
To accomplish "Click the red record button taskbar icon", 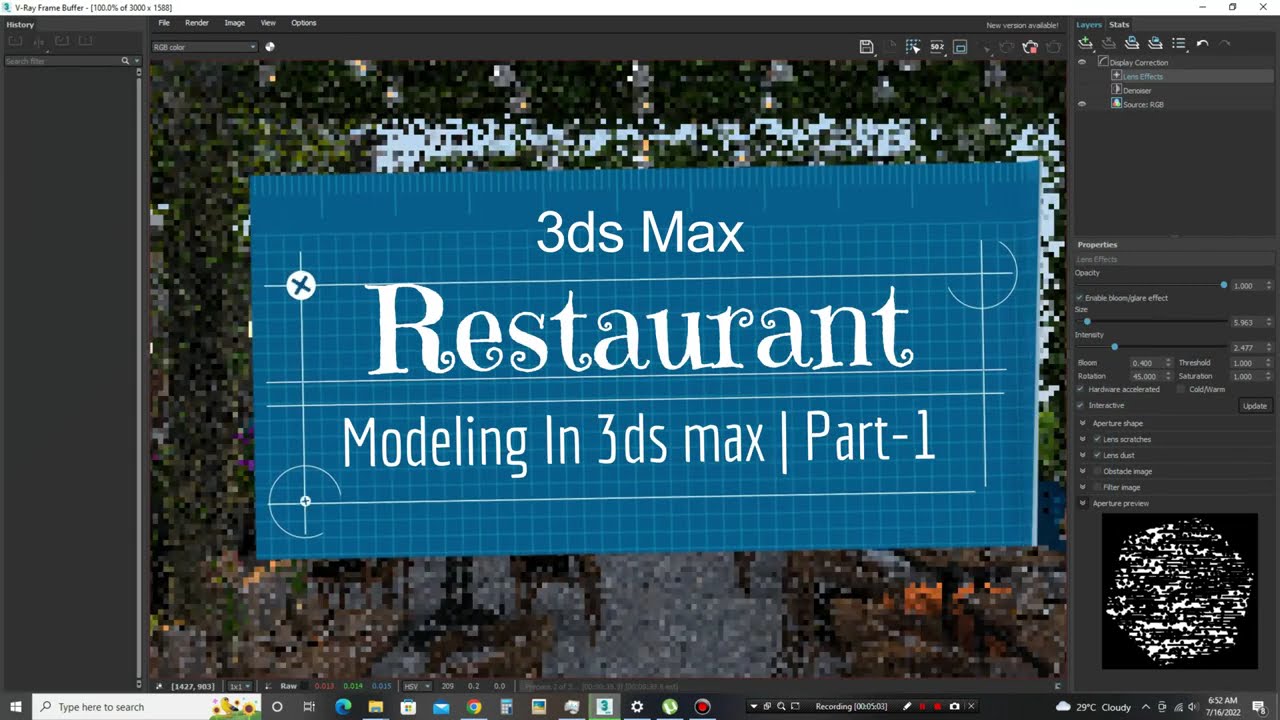I will point(702,707).
